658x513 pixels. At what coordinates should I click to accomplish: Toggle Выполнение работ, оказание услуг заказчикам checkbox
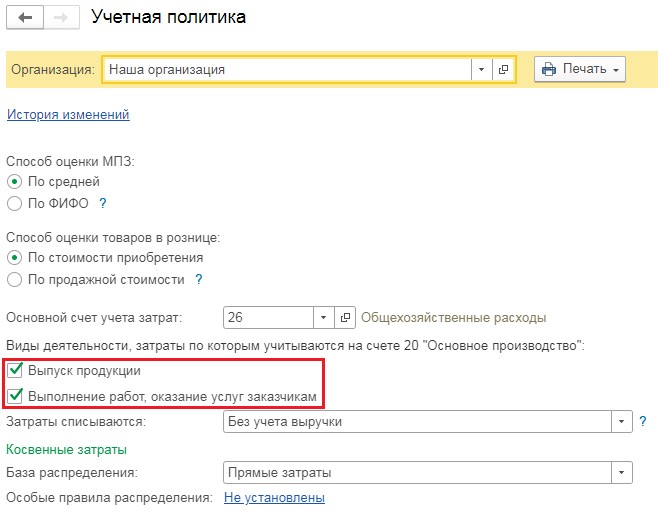coord(15,397)
